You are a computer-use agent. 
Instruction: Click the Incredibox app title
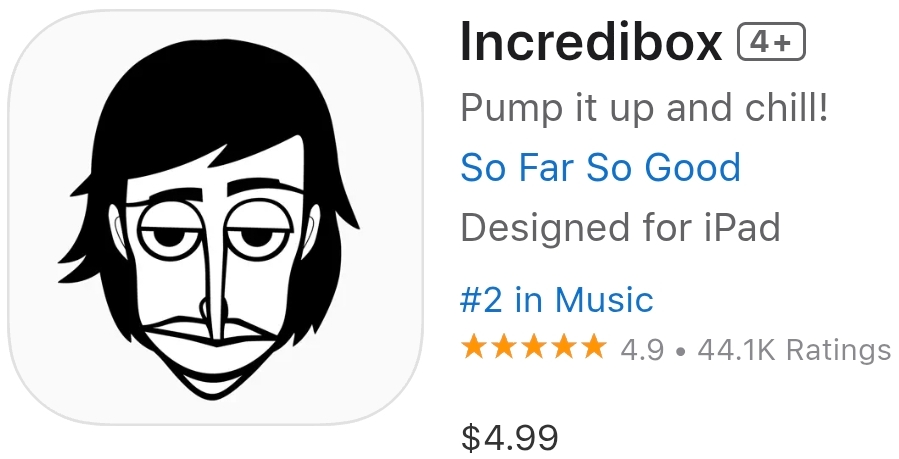click(x=591, y=42)
